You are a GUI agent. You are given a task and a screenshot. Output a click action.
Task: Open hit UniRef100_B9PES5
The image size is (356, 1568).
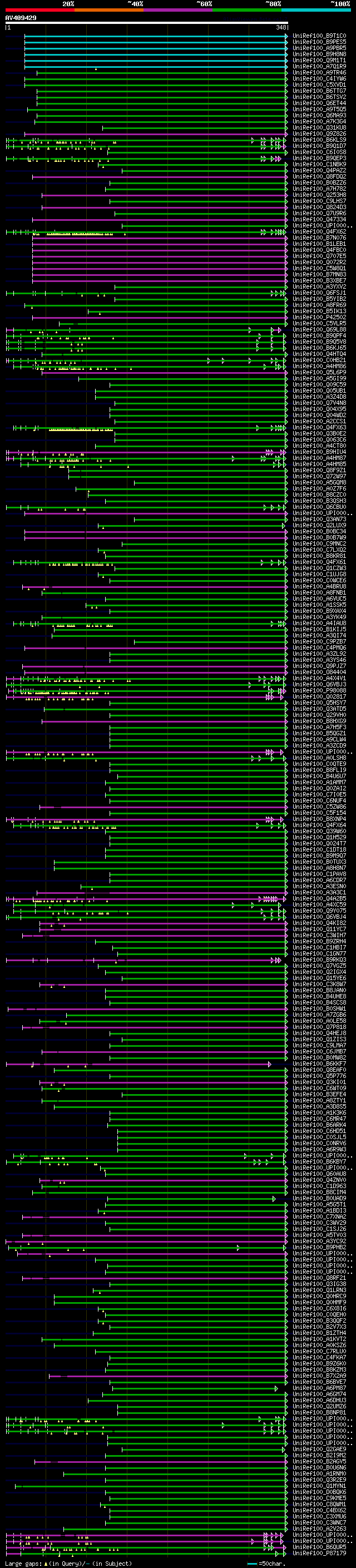pos(319,42)
